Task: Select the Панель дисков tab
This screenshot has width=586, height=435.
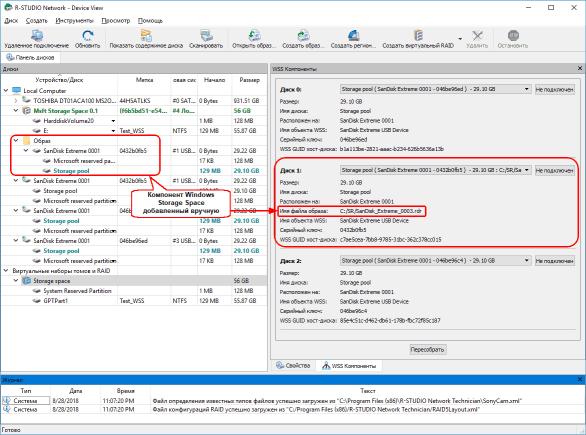Action: (x=30, y=57)
